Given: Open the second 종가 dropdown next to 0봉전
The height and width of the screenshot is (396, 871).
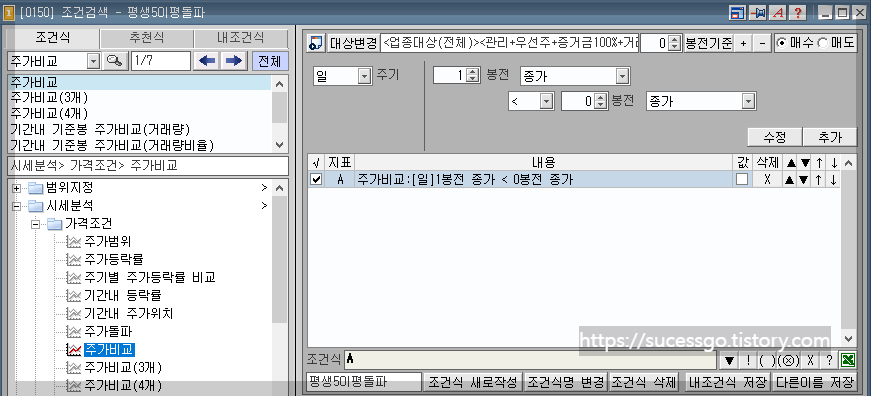Looking at the screenshot, I should (749, 102).
